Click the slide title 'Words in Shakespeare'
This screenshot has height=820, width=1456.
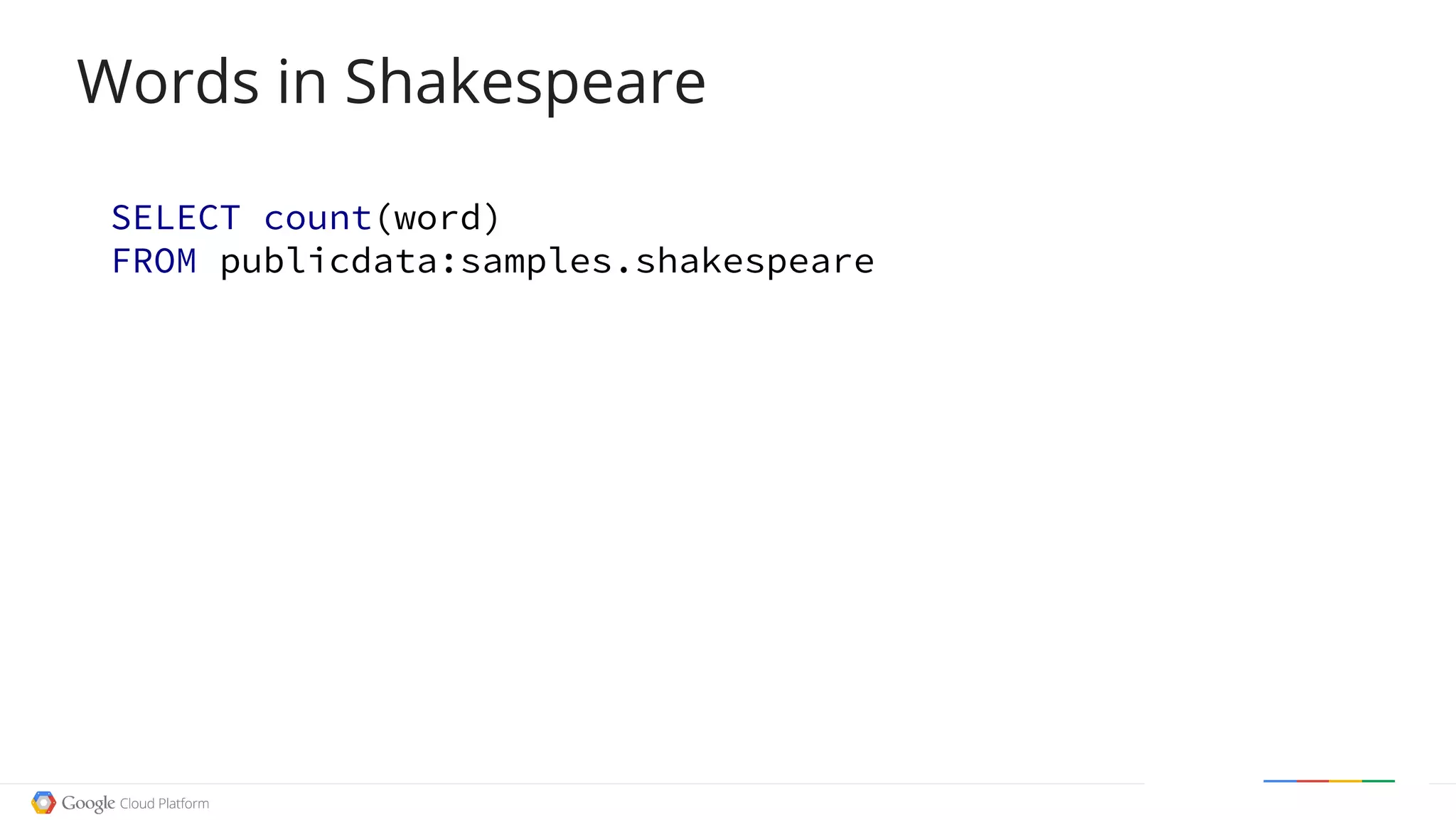click(x=391, y=84)
